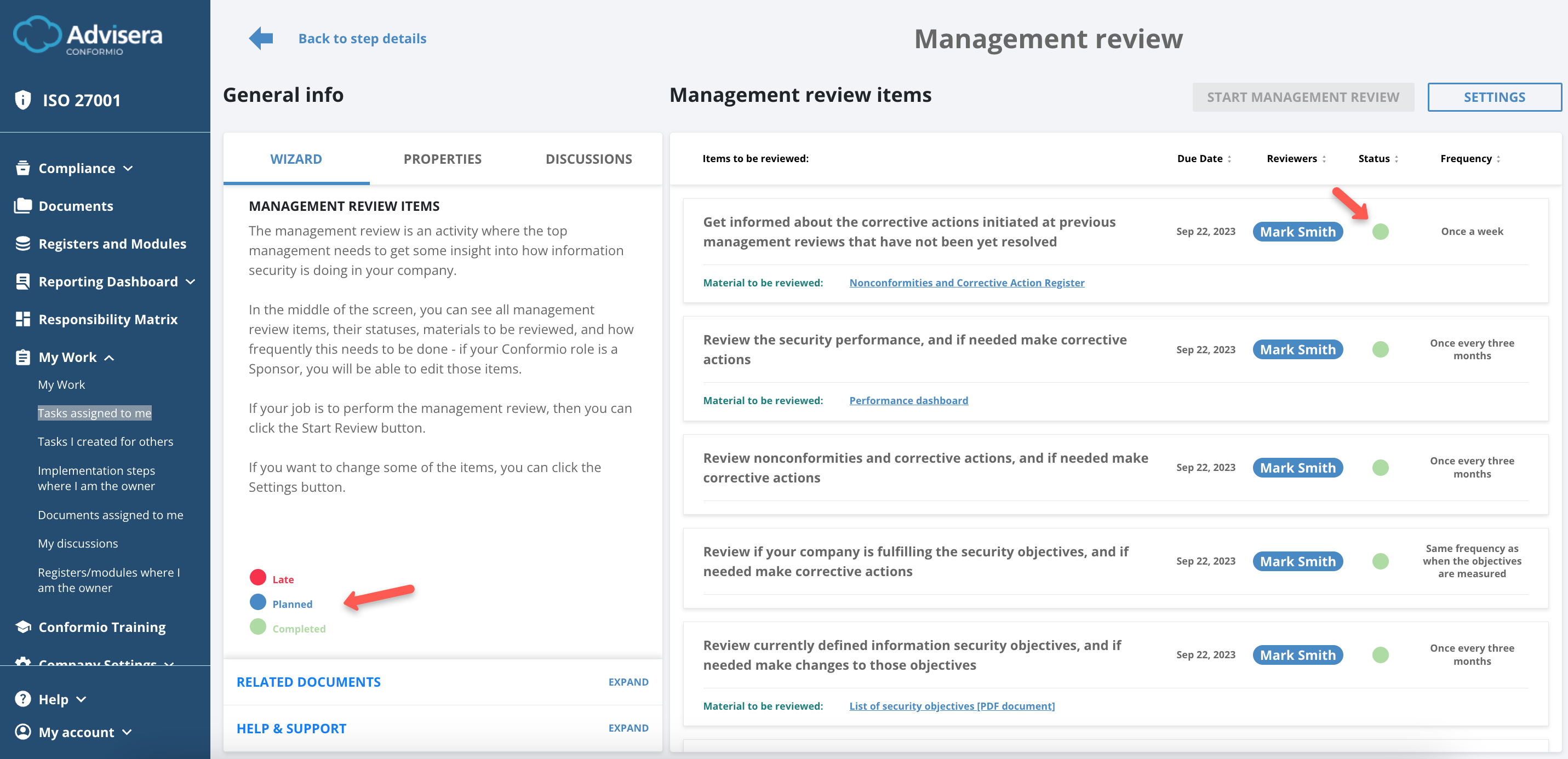Collapse the My Work section
The height and width of the screenshot is (759, 1568).
(110, 358)
